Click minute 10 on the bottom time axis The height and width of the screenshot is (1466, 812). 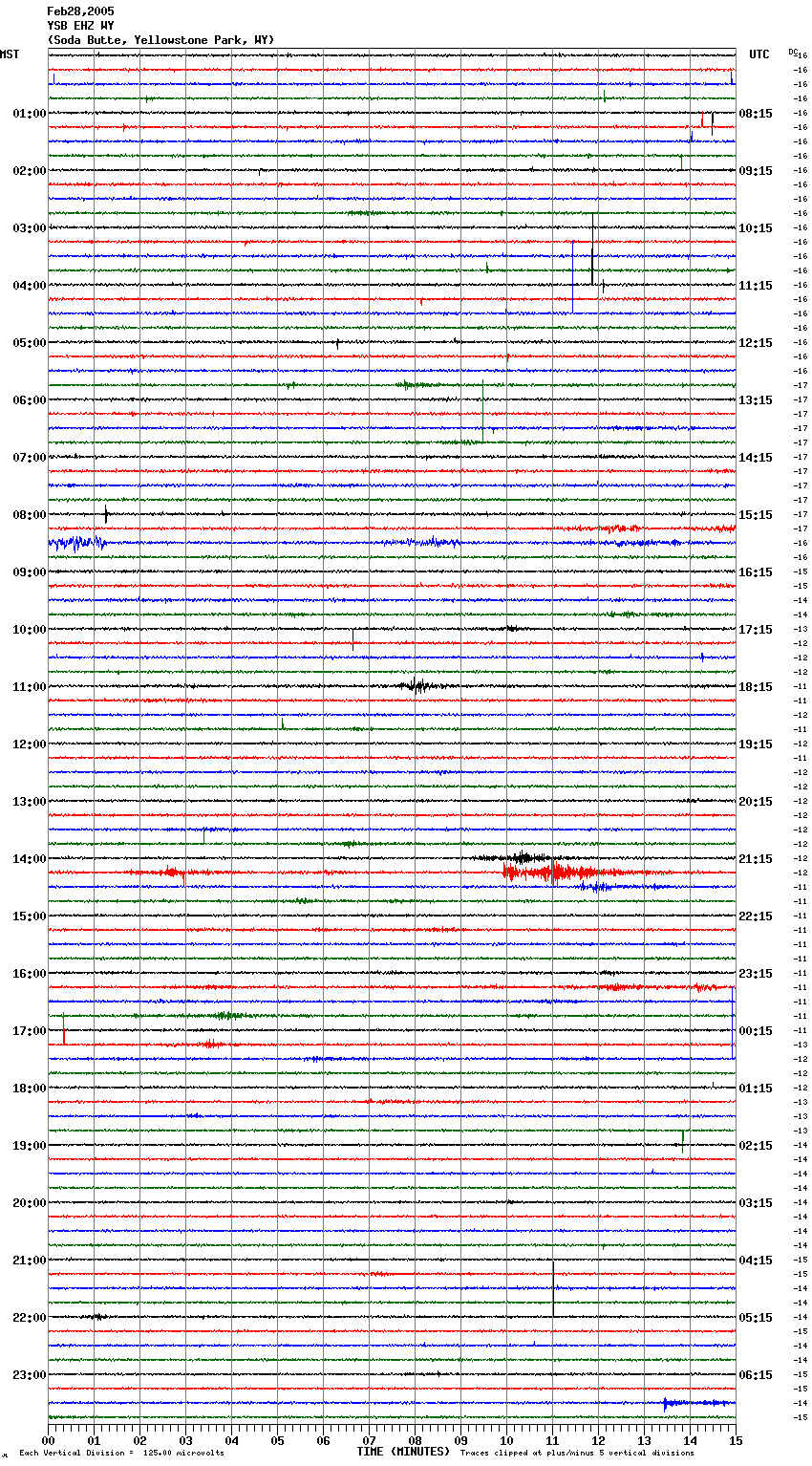(x=506, y=1440)
